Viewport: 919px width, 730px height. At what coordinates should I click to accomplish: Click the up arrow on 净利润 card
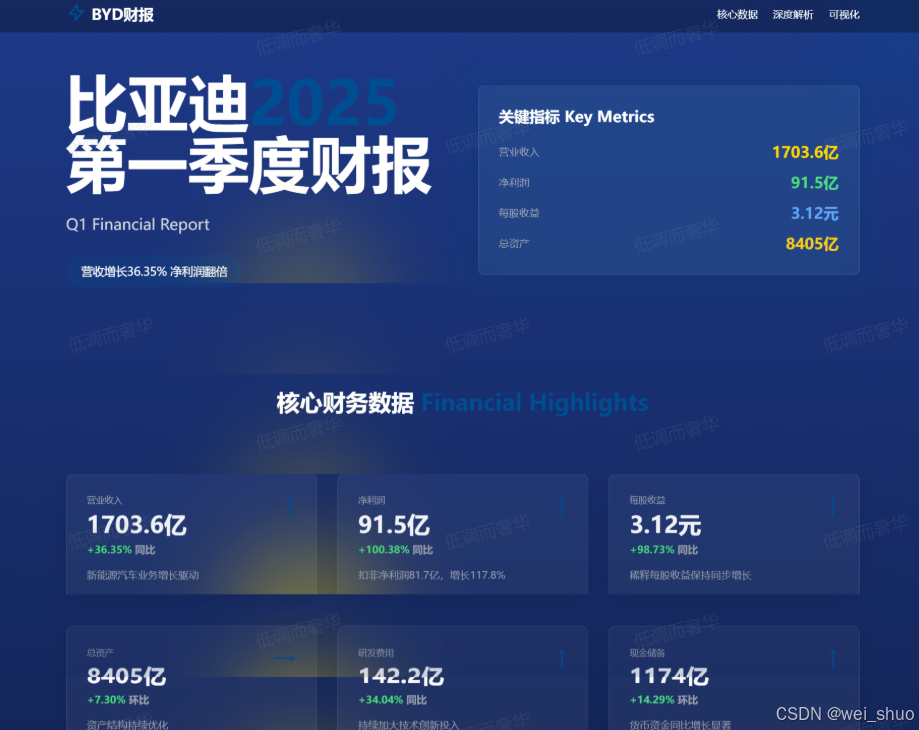(x=561, y=506)
